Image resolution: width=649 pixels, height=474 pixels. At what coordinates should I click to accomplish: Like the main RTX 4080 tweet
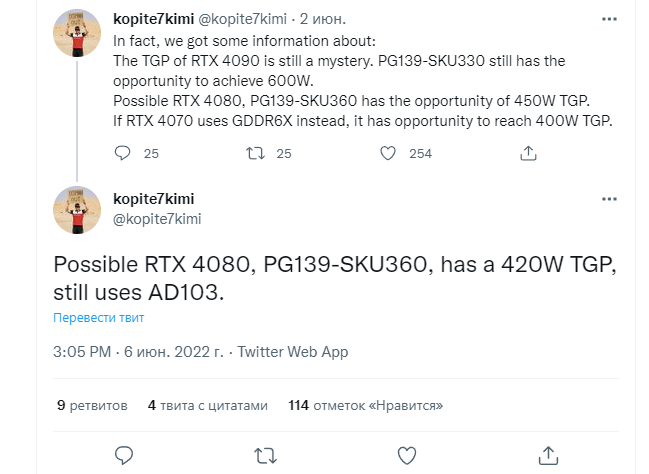pos(407,456)
